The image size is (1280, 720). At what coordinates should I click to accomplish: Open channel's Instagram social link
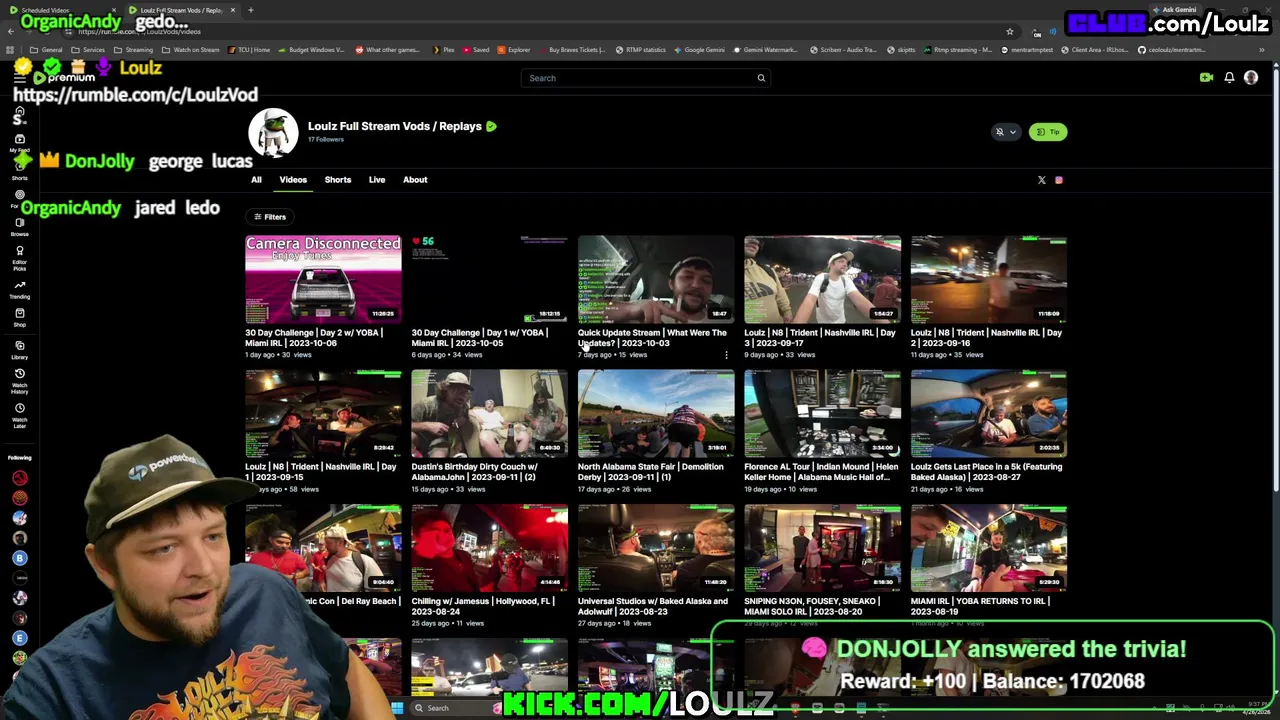[1059, 180]
